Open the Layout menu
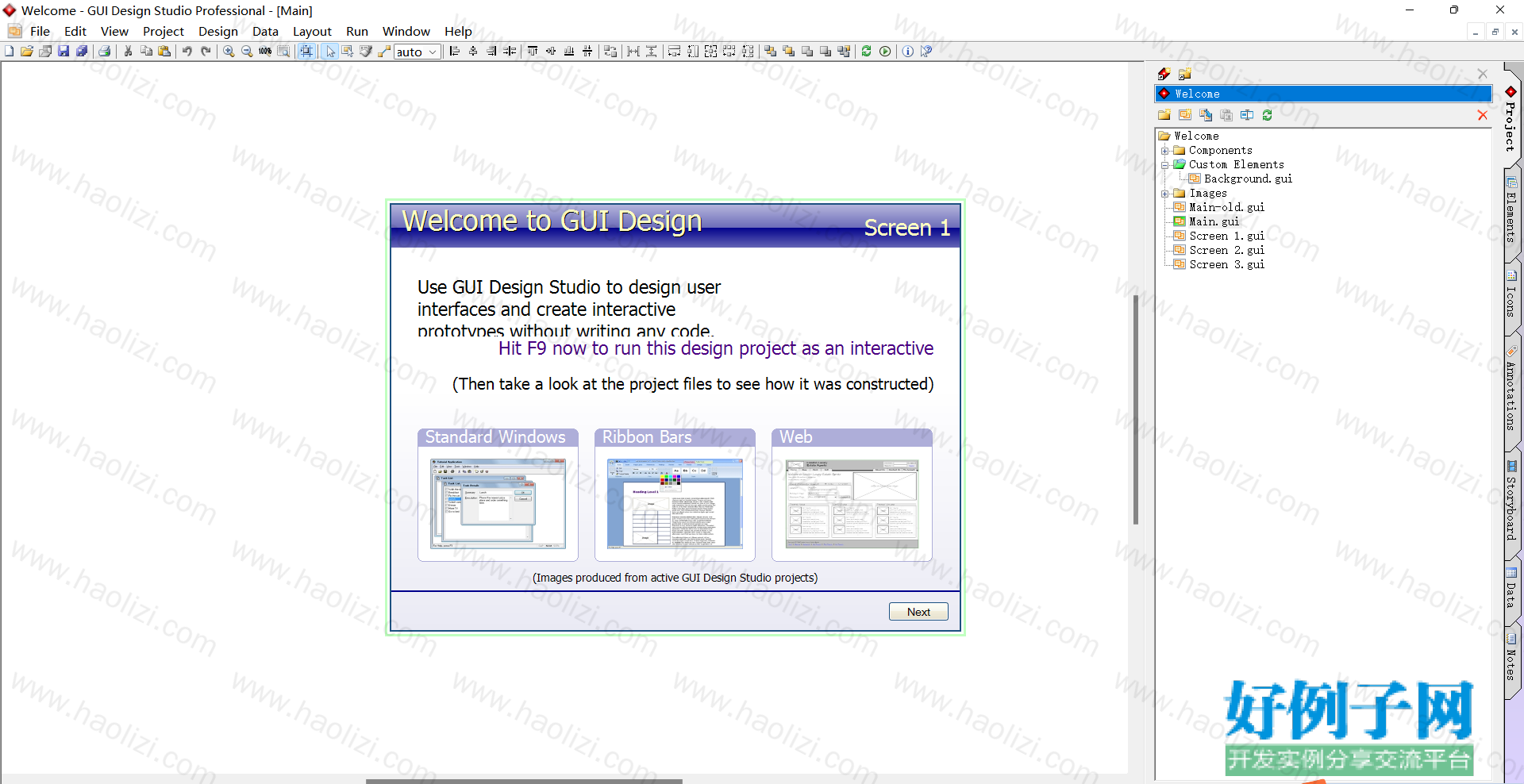 click(312, 31)
